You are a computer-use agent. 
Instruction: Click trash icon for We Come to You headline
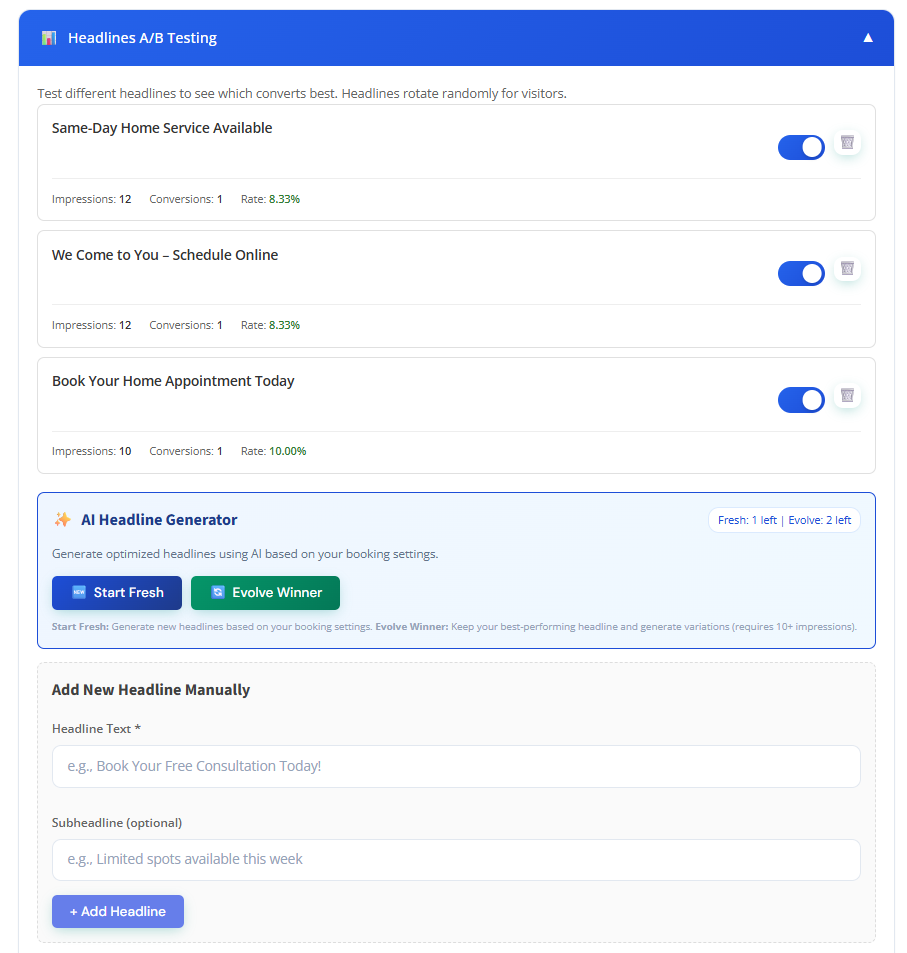coord(847,268)
